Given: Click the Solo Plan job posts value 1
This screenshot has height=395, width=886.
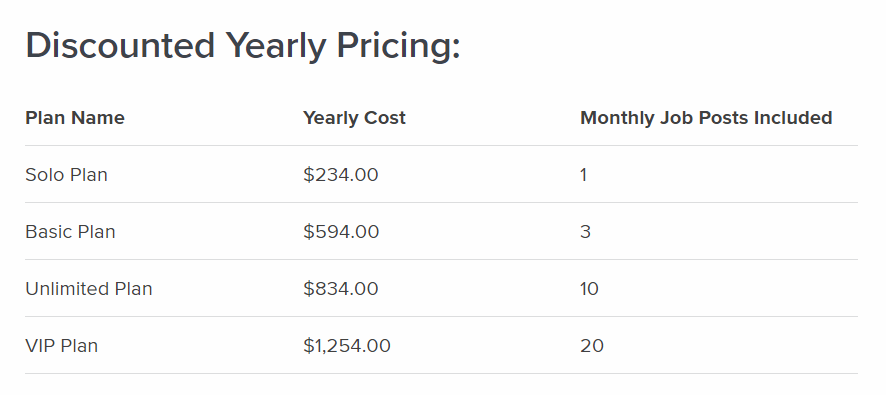Looking at the screenshot, I should pos(584,175).
